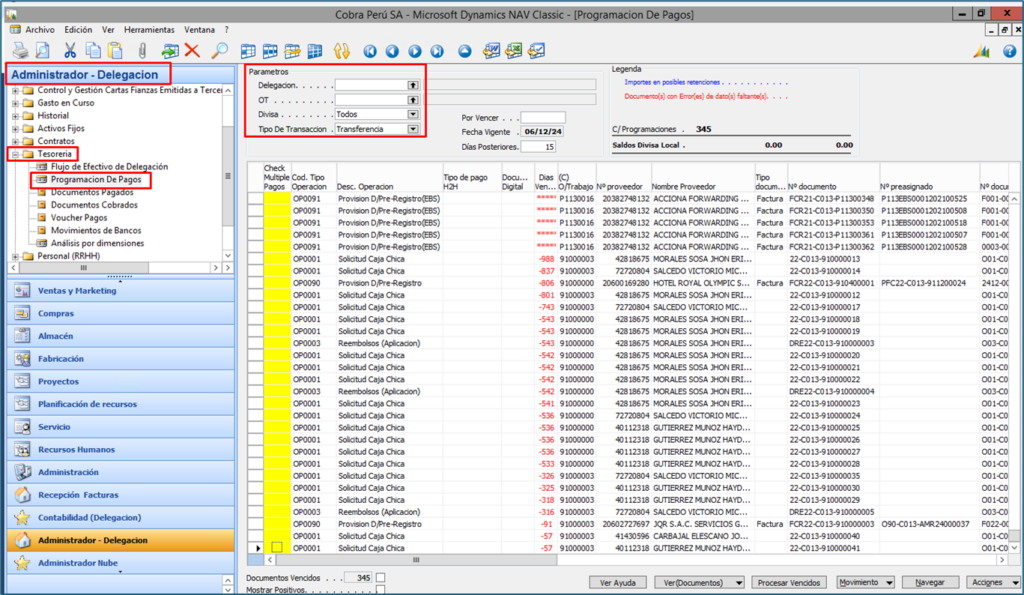
Task: Click the round up-arrow List icon
Action: click(464, 51)
